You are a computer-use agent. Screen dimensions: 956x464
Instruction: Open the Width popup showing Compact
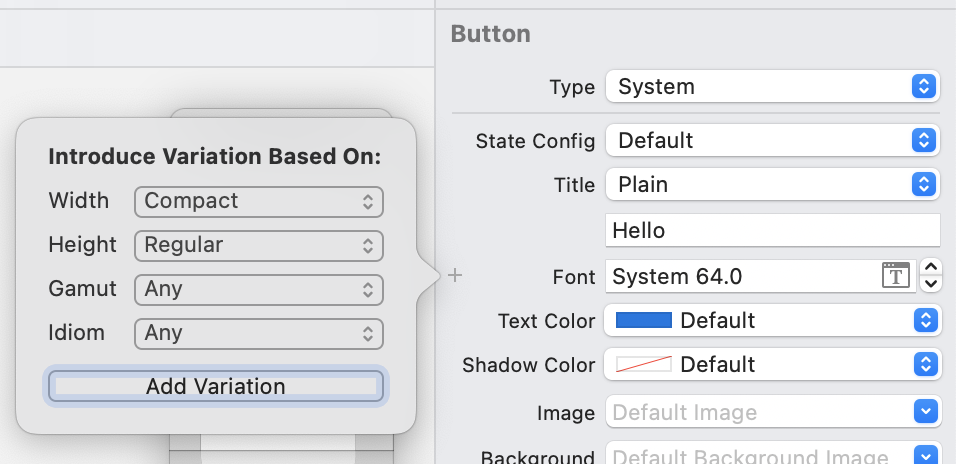(259, 201)
